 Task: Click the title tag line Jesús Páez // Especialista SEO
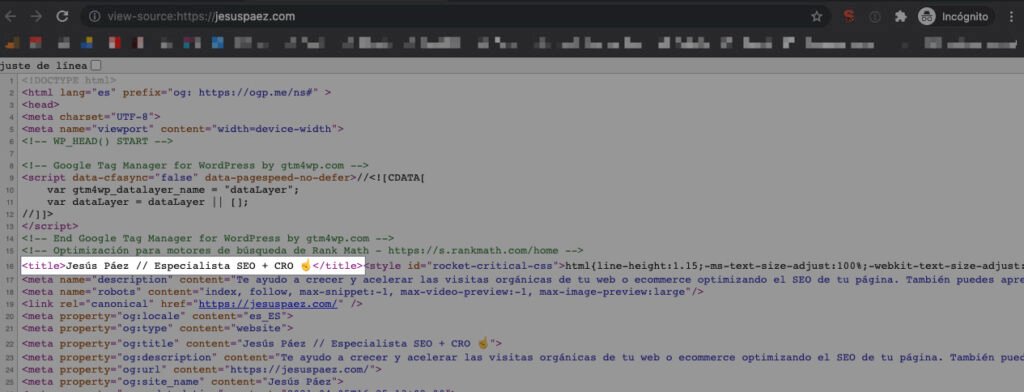coord(193,266)
